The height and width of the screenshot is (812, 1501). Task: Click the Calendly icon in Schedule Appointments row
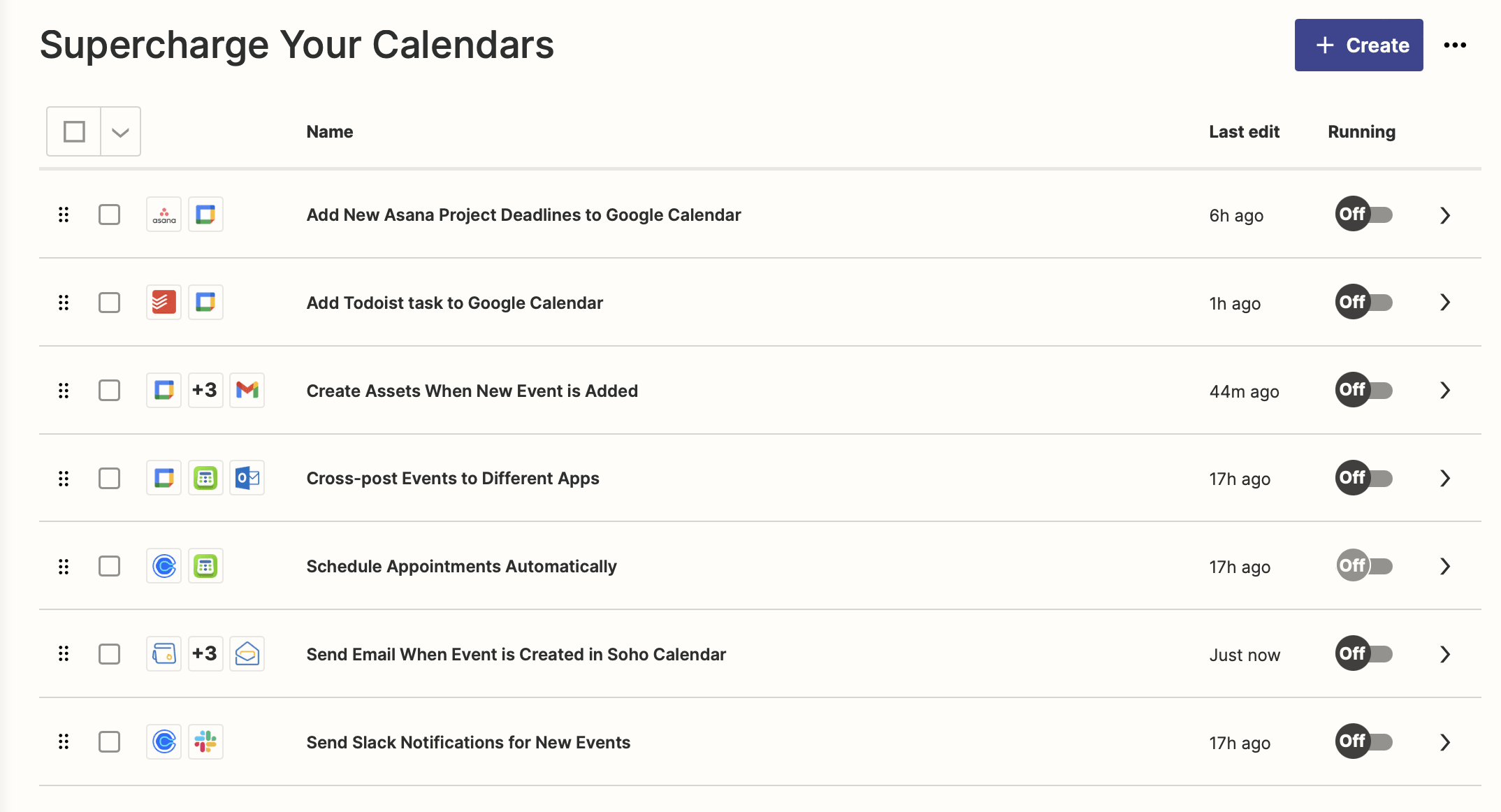click(164, 566)
